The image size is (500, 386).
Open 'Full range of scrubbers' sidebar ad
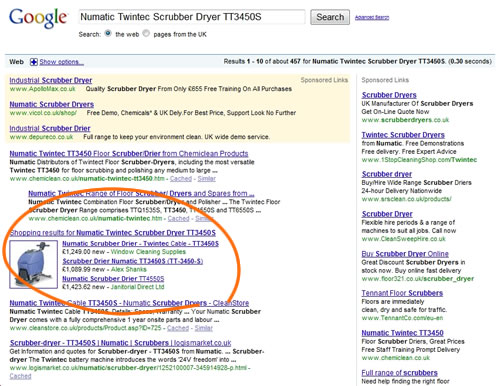click(400, 373)
